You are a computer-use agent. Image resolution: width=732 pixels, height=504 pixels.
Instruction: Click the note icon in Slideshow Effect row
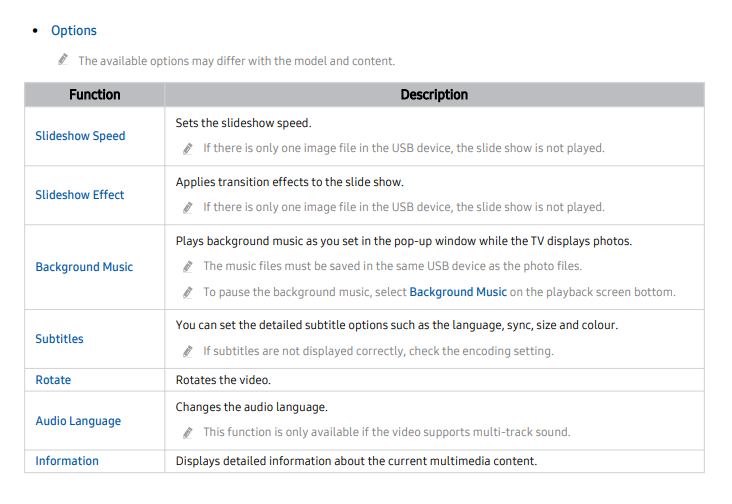tap(188, 207)
